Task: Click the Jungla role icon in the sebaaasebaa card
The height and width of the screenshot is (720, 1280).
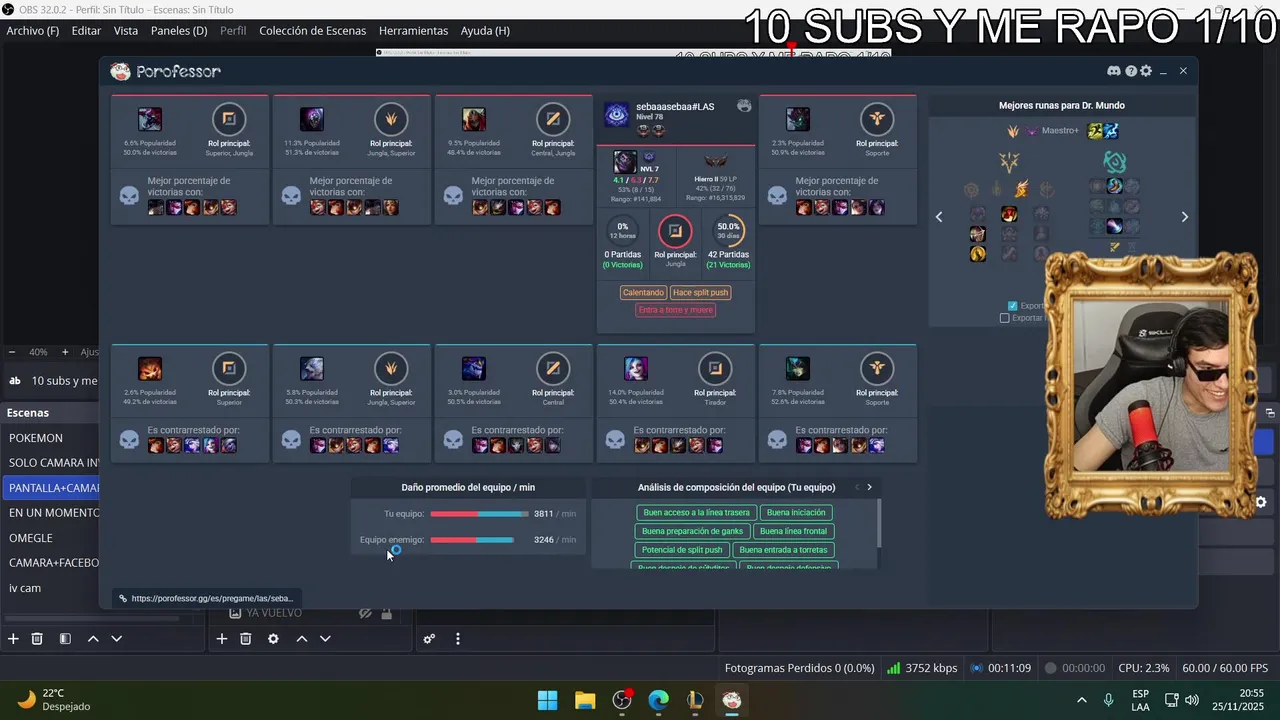Action: pos(675,231)
